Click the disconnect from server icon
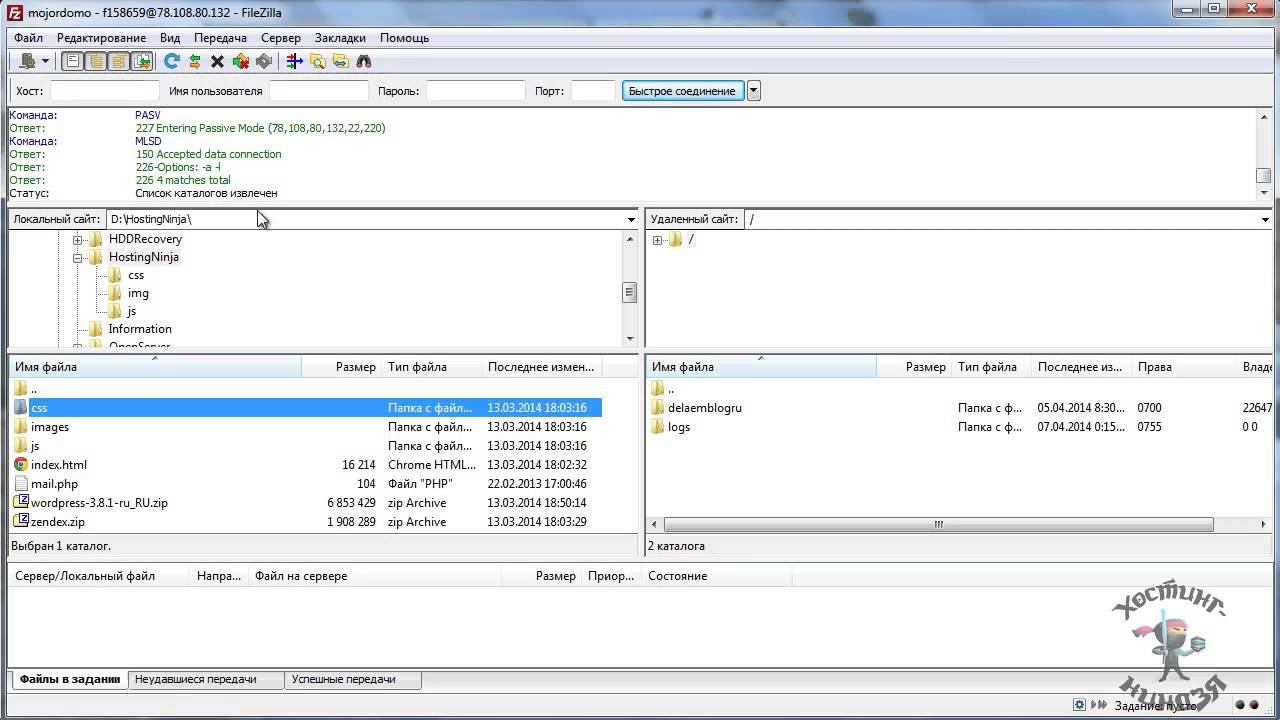The image size is (1280, 720). (241, 62)
